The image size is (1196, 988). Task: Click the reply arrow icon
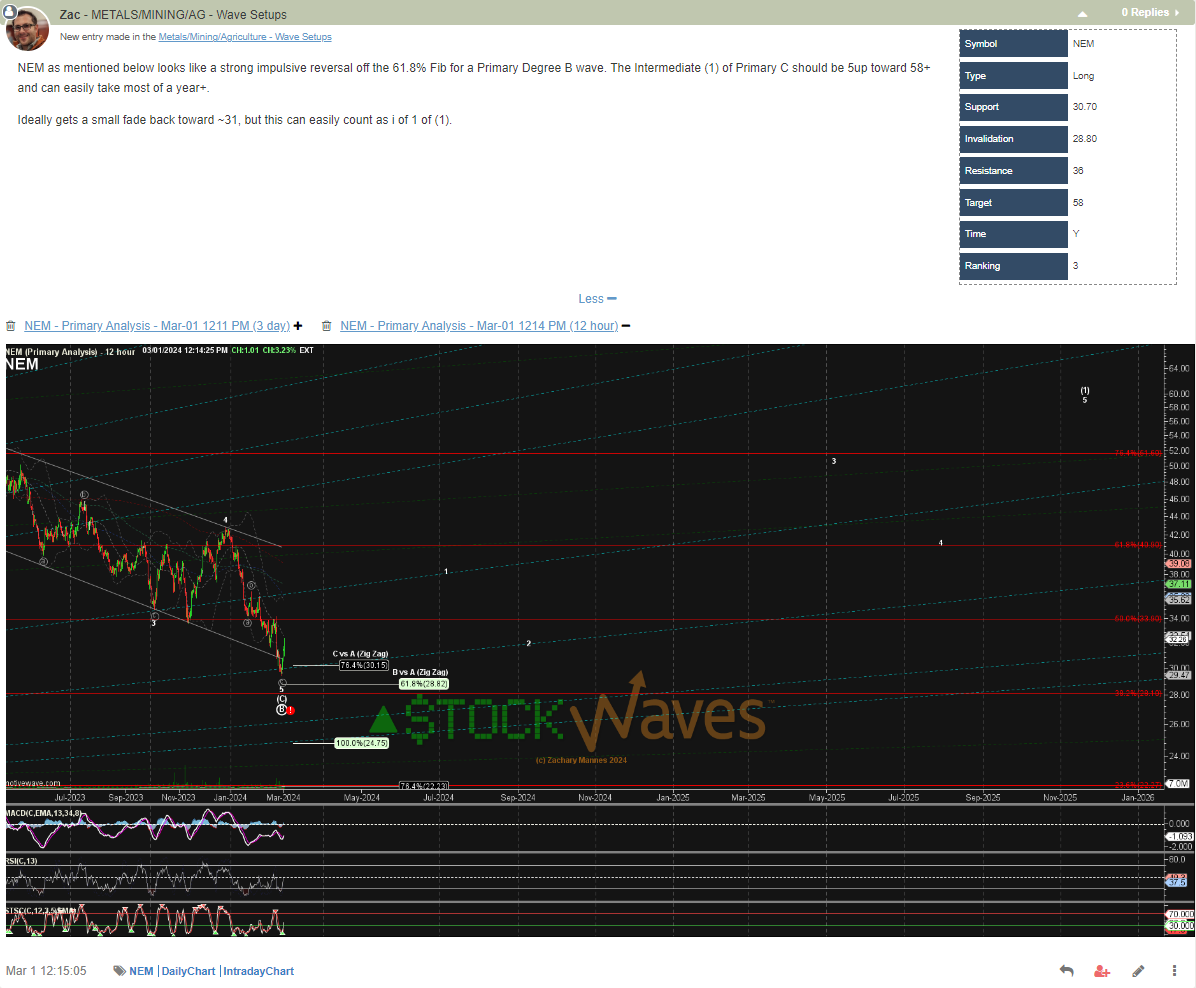[1066, 971]
